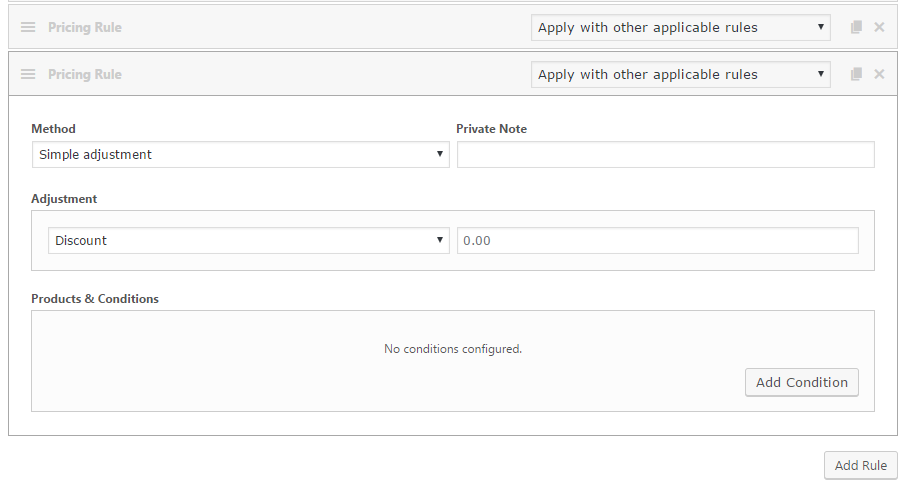Duplicate the expanded Pricing Rule
Screen dimensions: 905x489
857,74
